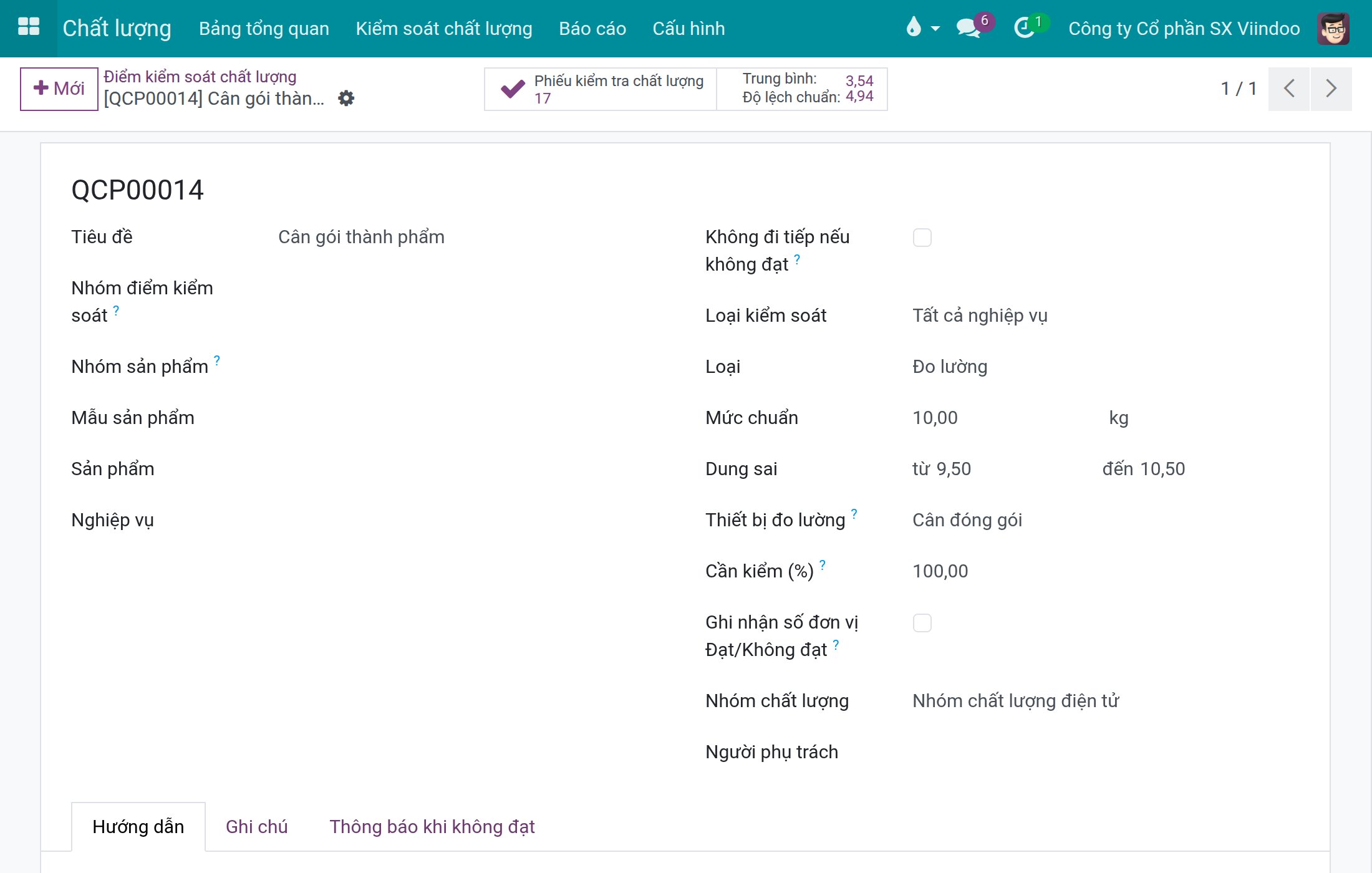Screen dimensions: 1372x873
Task: Toggle Không đi tiếp nếu không đạt checkbox
Action: coord(922,238)
